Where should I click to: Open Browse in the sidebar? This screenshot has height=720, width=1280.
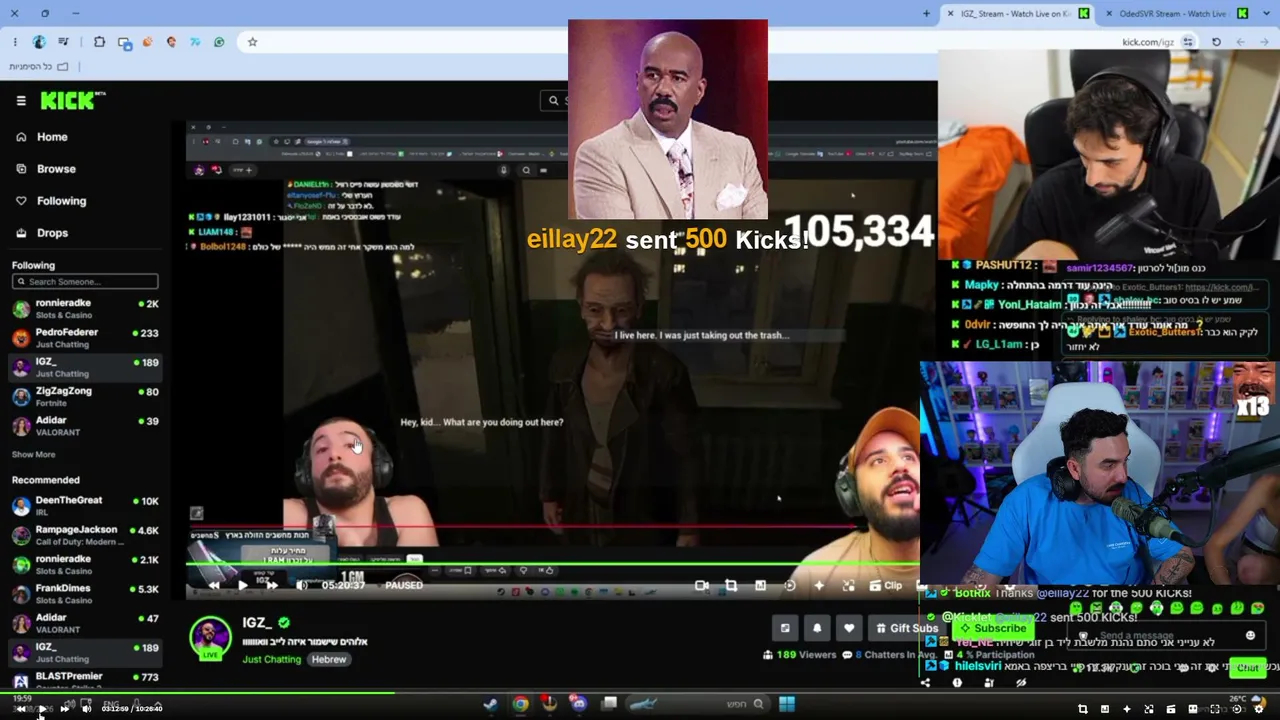click(56, 169)
